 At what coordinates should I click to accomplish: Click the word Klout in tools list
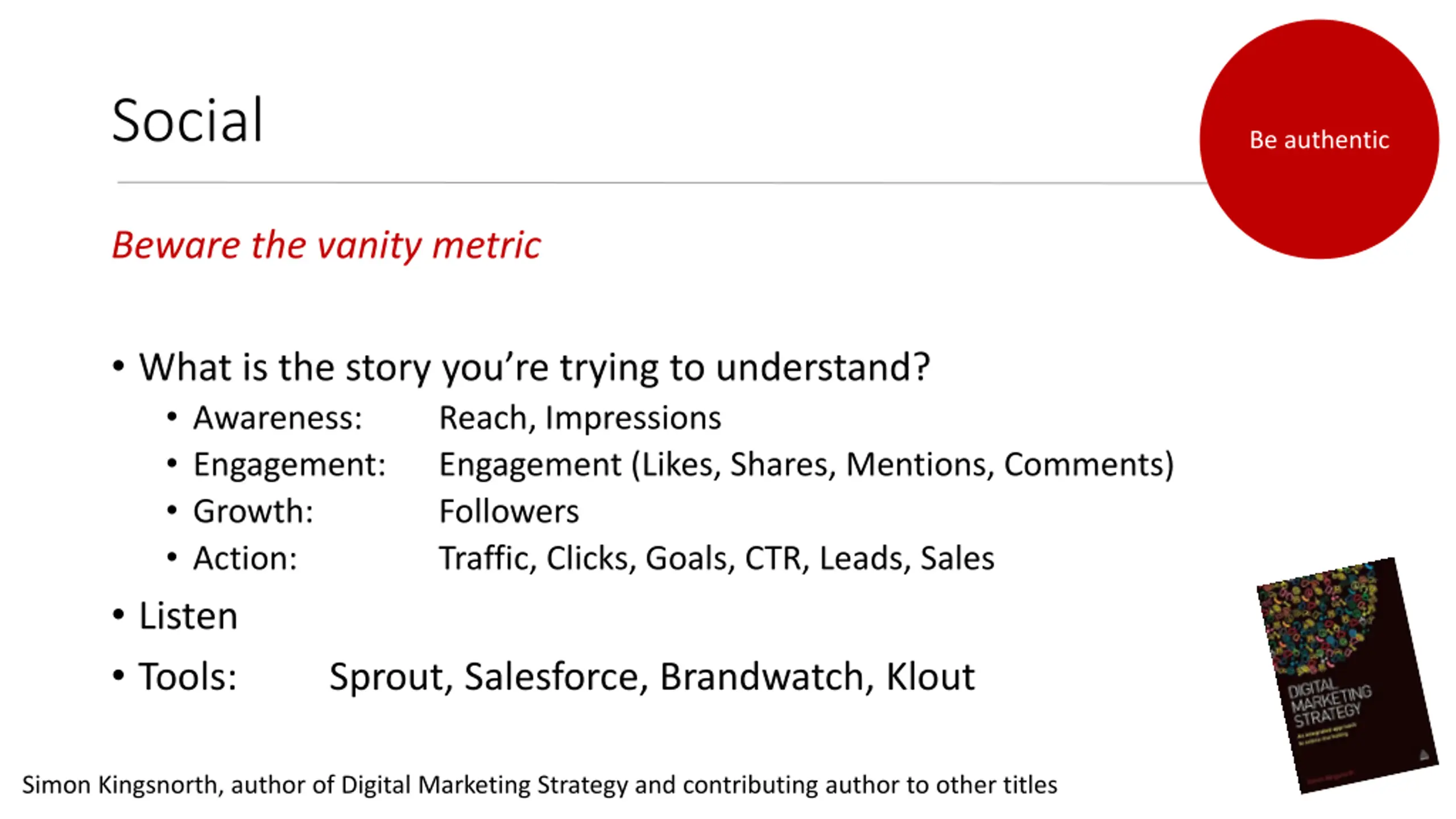tap(930, 677)
